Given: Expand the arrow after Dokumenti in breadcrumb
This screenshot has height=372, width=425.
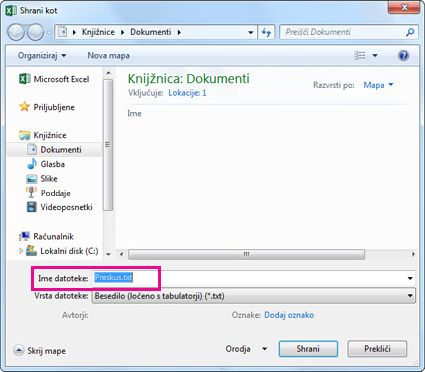Looking at the screenshot, I should click(179, 32).
